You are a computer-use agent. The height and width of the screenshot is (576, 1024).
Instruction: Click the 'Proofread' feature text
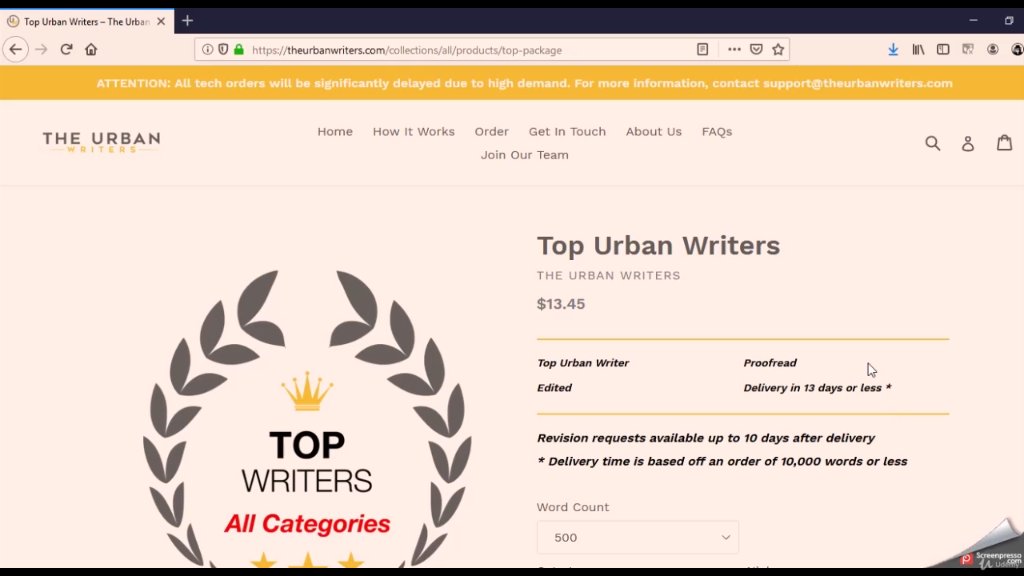click(x=770, y=363)
